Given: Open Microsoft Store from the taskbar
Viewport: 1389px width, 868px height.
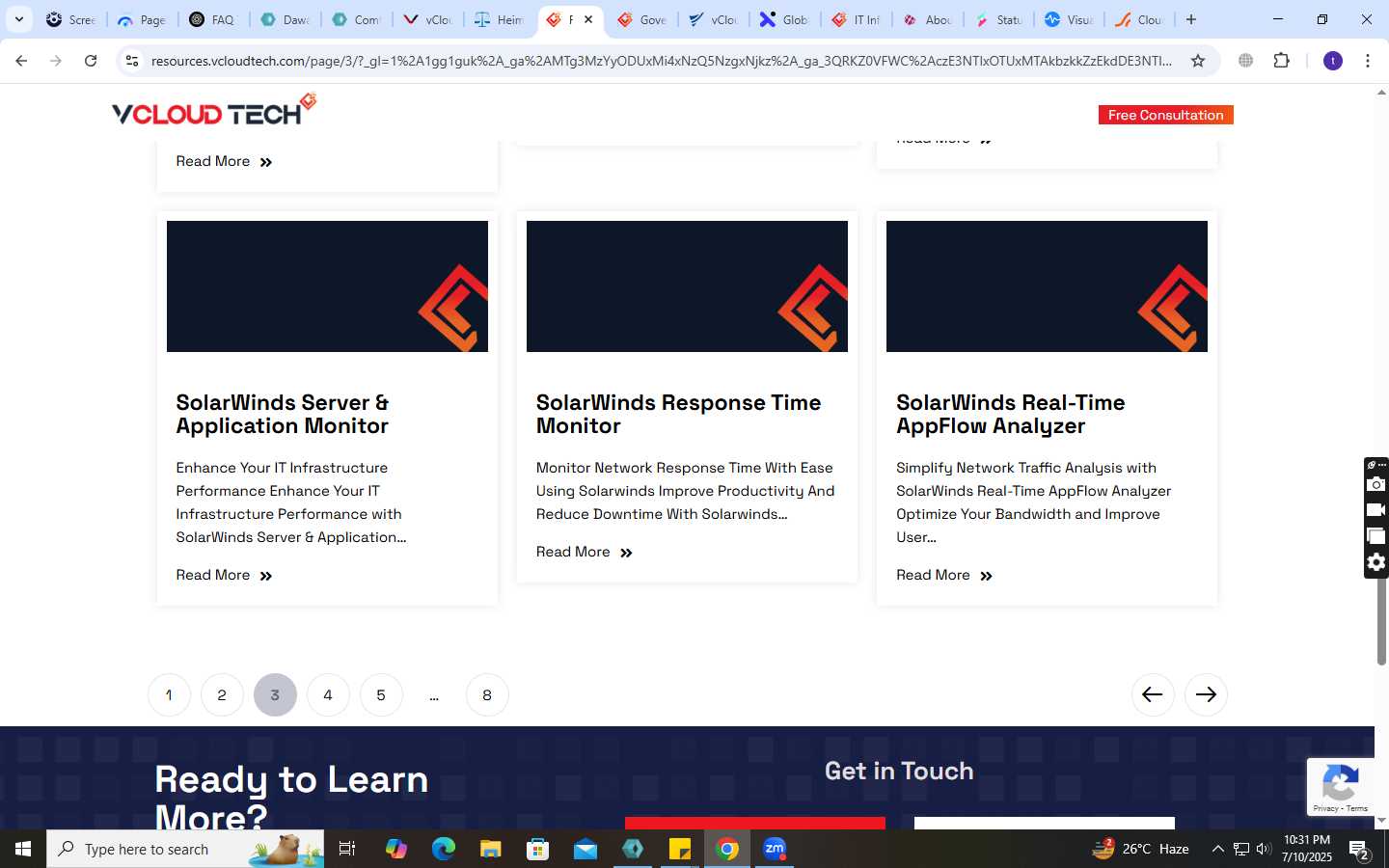Looking at the screenshot, I should tap(537, 849).
